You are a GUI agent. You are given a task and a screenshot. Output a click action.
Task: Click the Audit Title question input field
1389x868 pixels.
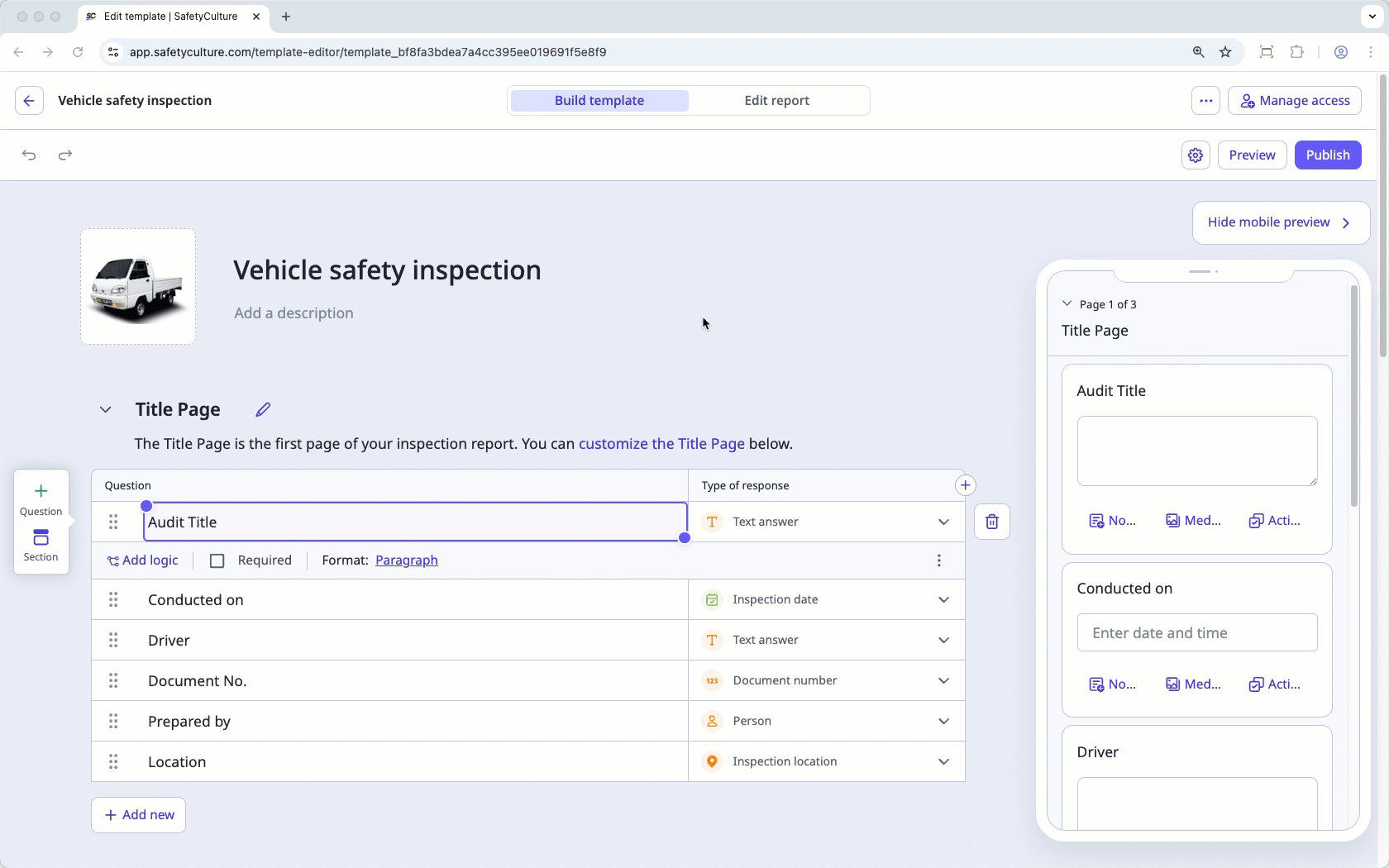(x=415, y=522)
